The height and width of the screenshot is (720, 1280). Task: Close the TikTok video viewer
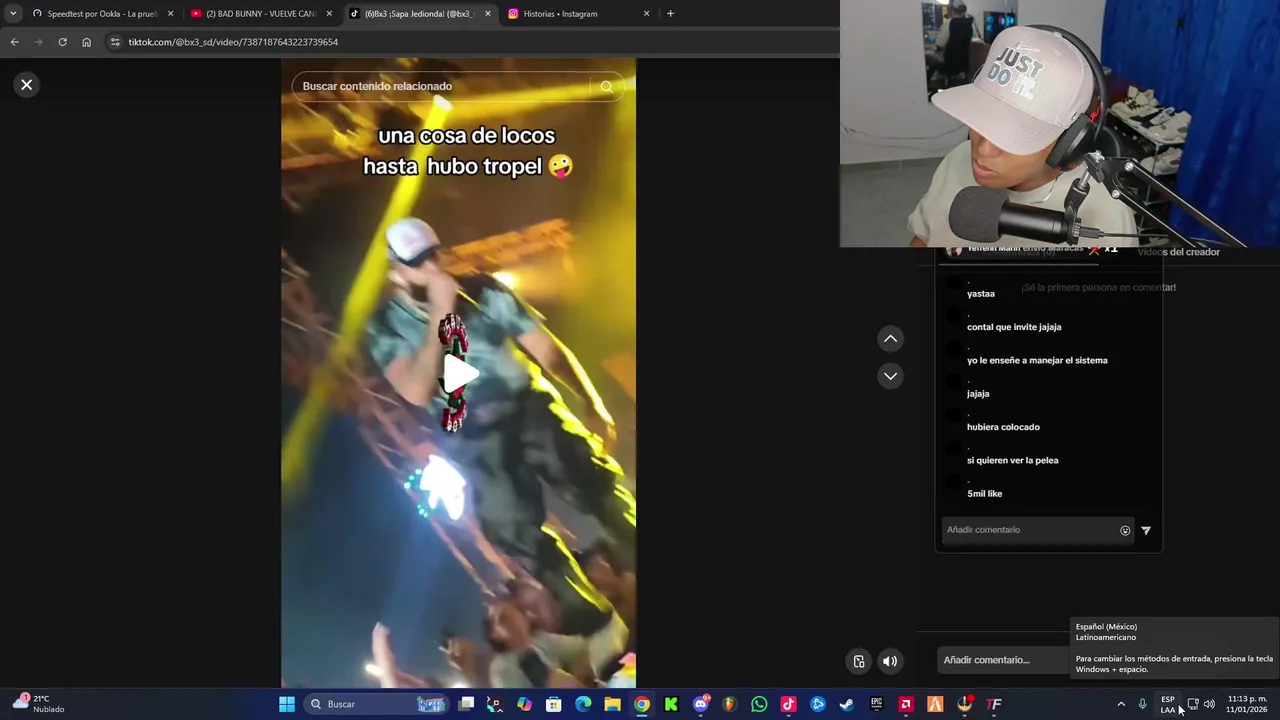[27, 85]
